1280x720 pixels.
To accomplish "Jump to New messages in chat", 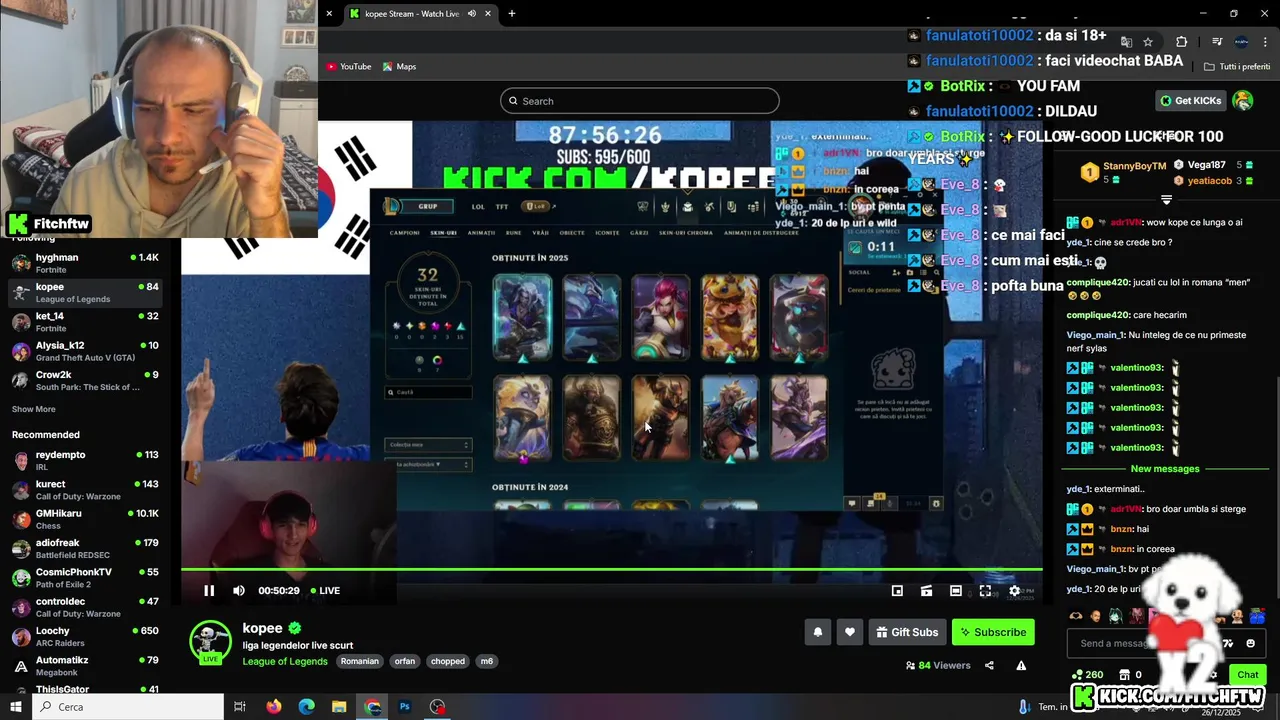I will tap(1164, 469).
